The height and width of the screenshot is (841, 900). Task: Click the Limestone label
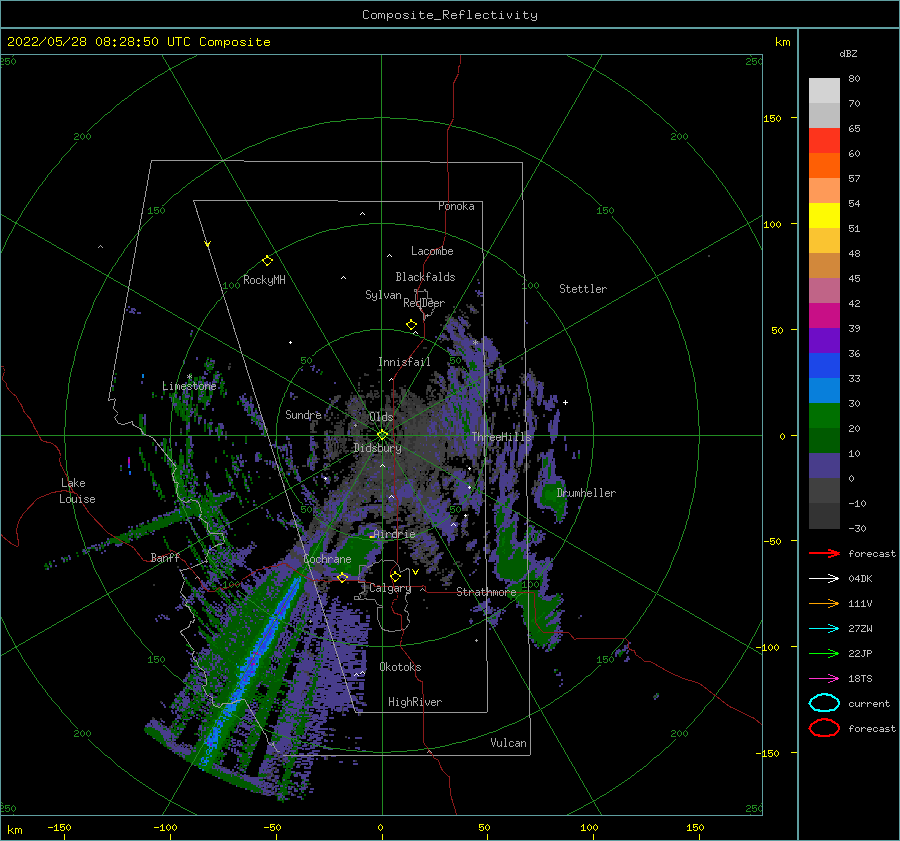[189, 386]
